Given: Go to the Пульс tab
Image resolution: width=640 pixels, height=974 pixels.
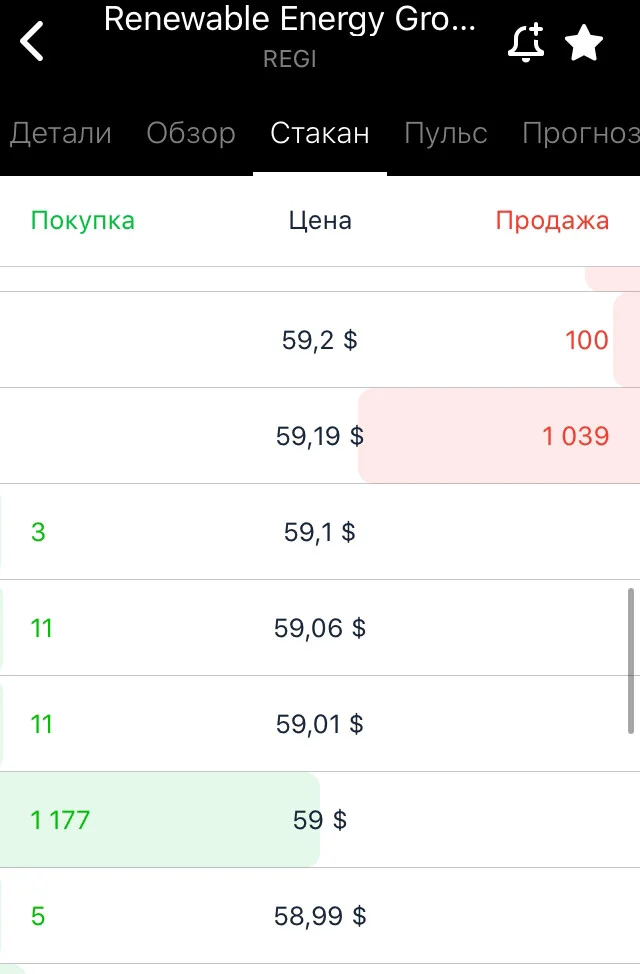Looking at the screenshot, I should (x=446, y=133).
